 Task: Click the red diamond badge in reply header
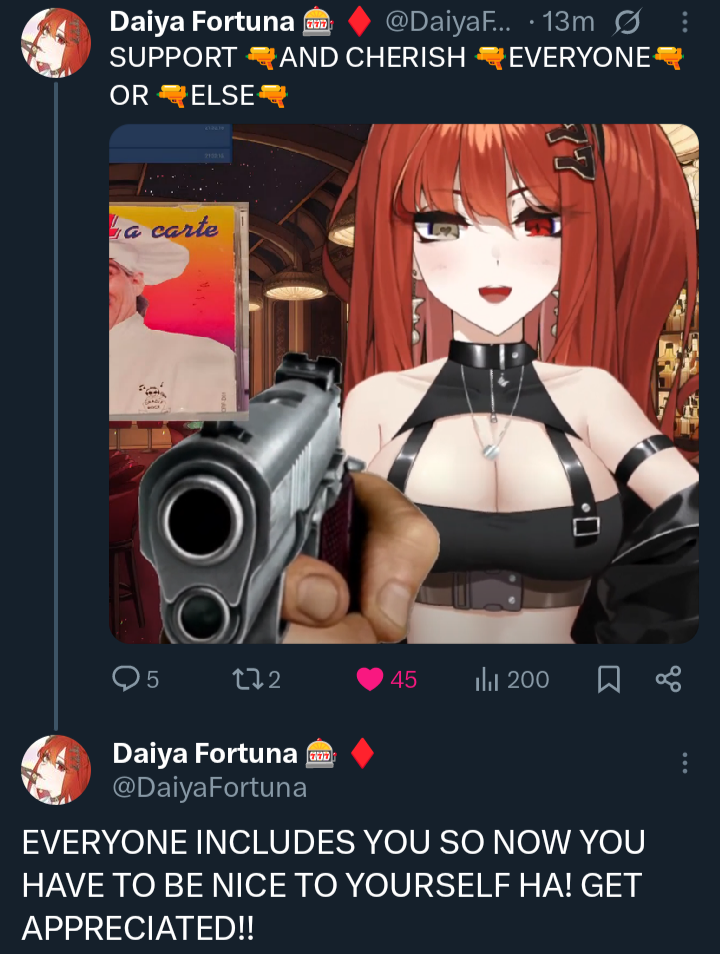coord(362,753)
